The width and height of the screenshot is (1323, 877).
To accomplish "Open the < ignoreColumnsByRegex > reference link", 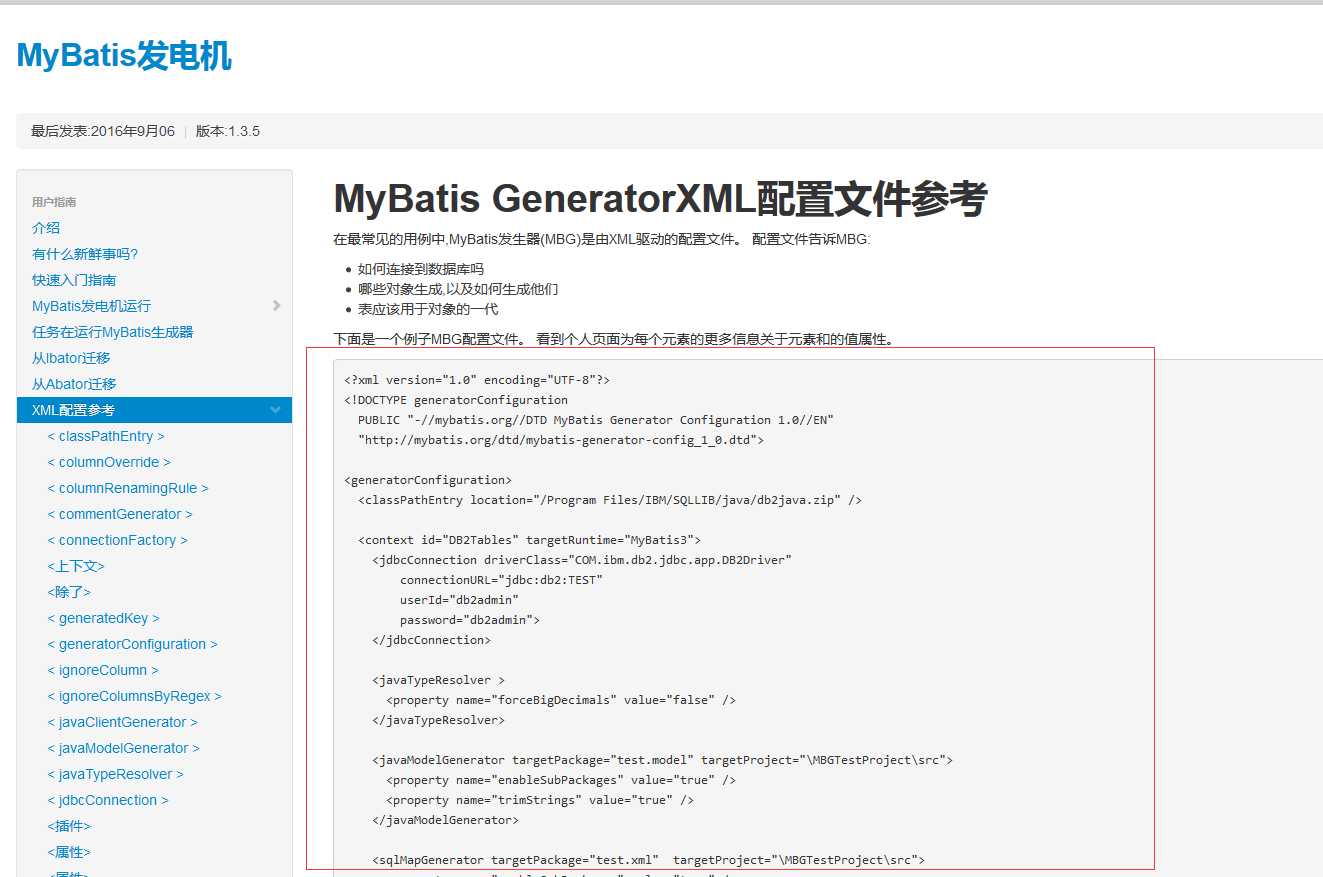I will tap(134, 696).
